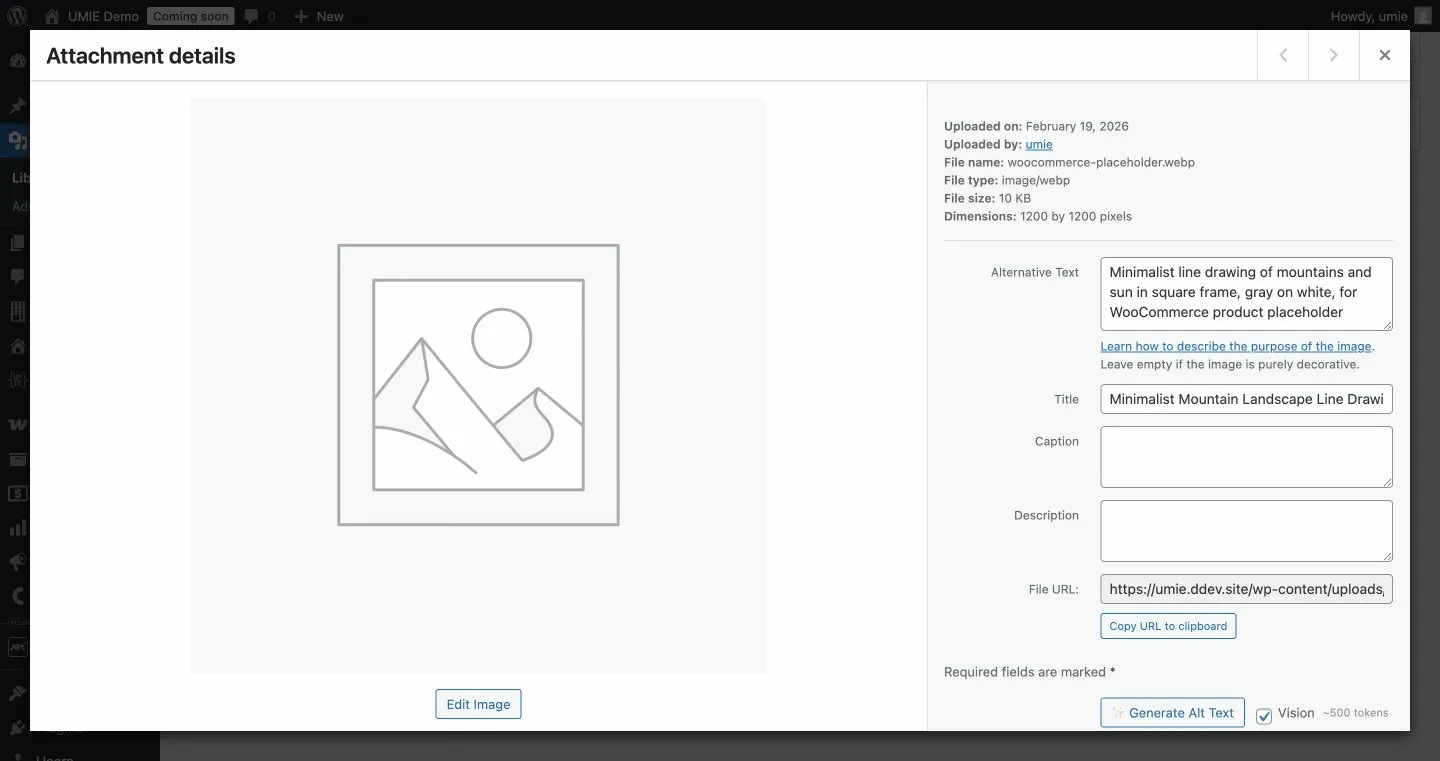Open Appearance via the paintbrush sidebar icon

[17, 692]
